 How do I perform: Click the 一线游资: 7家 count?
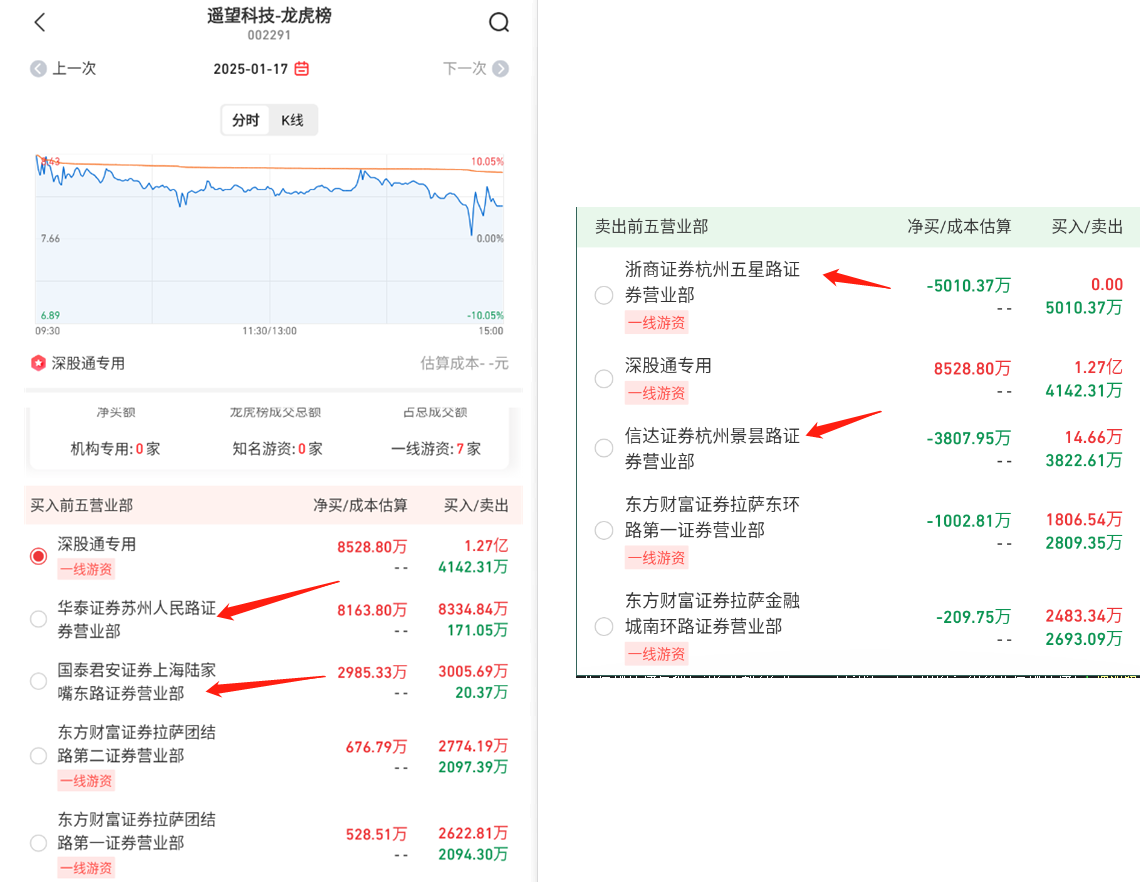(x=436, y=449)
